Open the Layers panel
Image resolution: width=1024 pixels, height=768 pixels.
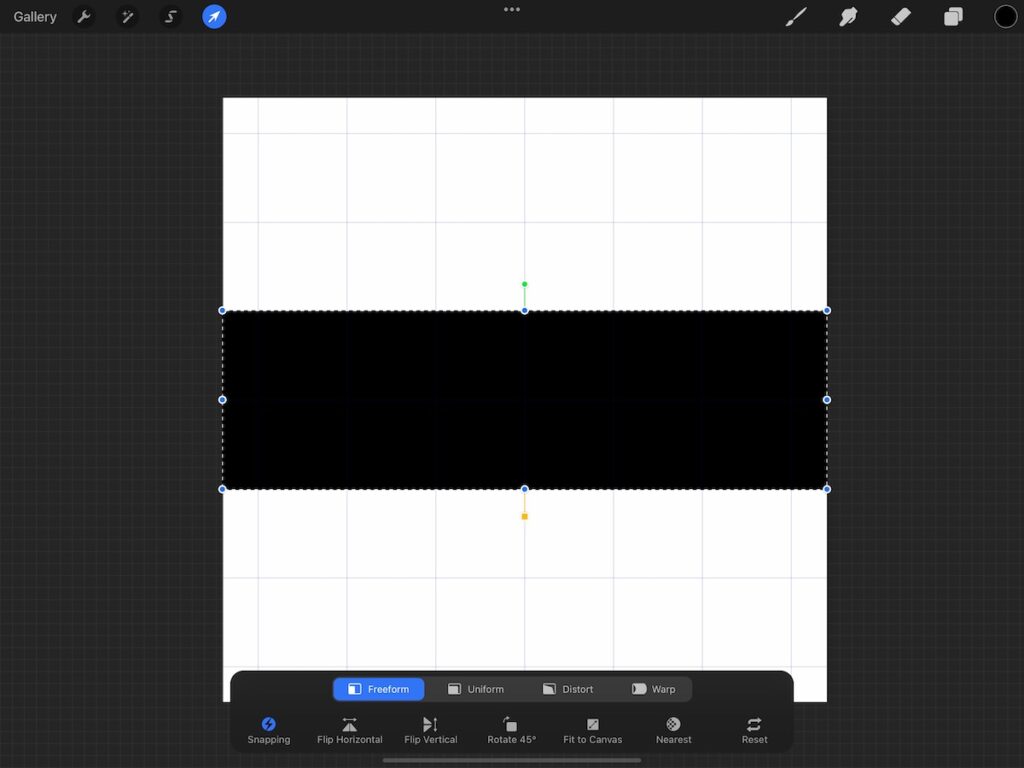[952, 16]
